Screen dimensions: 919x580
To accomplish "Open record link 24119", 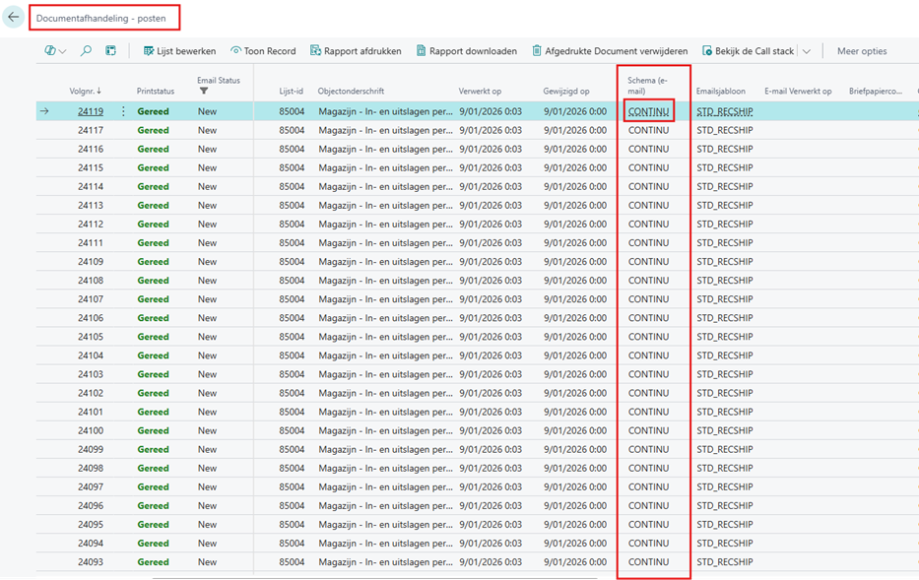I will point(90,112).
